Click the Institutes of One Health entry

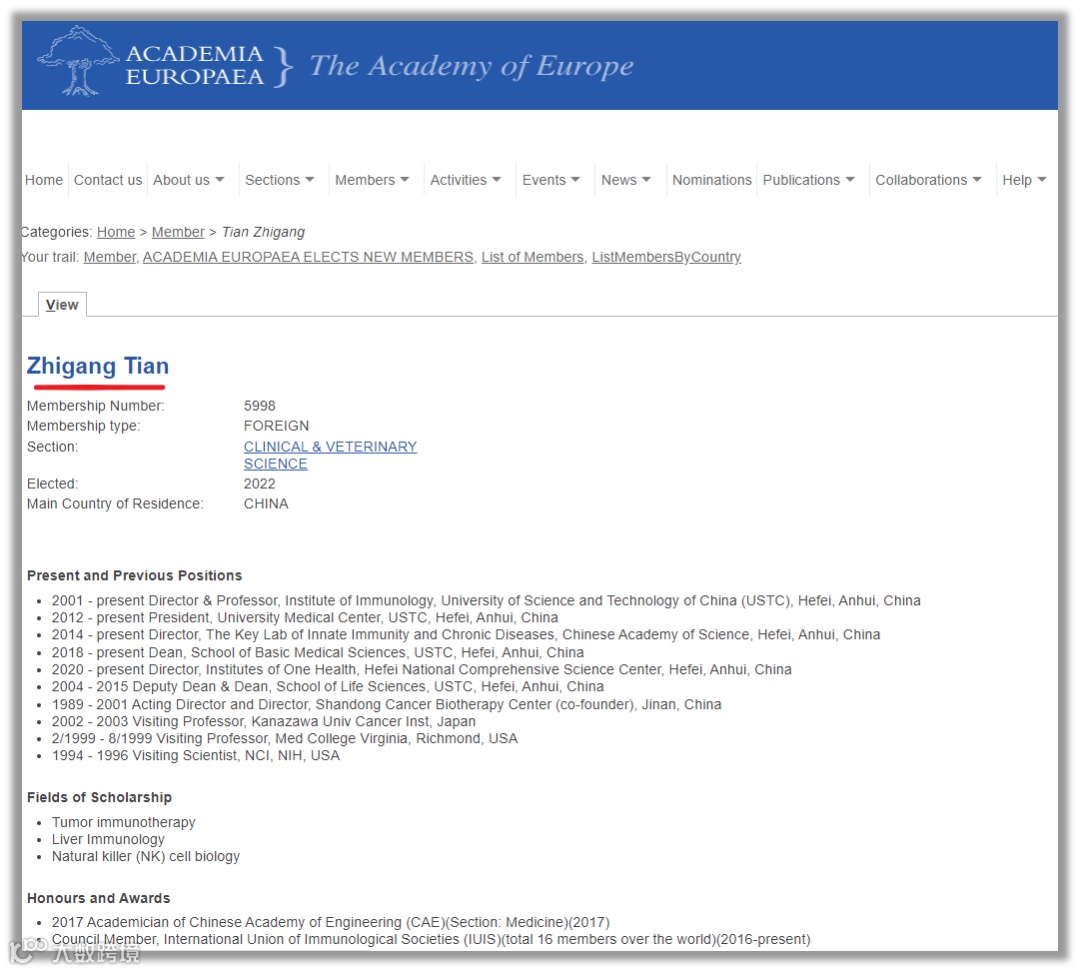click(x=422, y=670)
